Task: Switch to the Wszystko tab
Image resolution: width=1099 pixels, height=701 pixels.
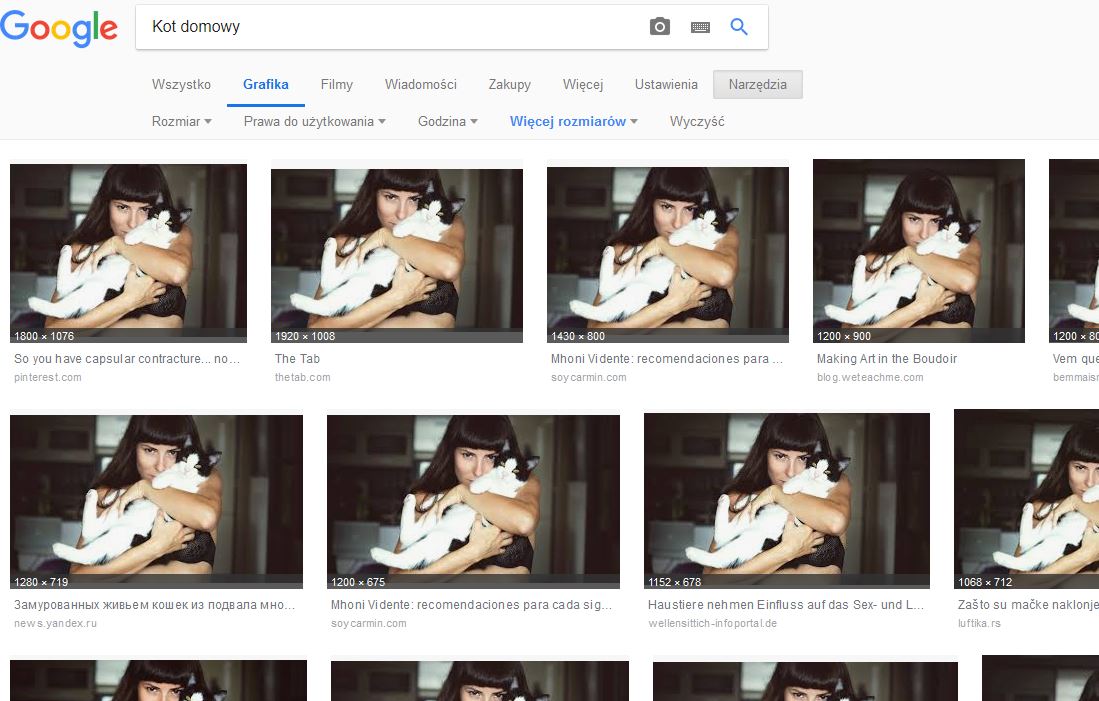Action: [182, 84]
